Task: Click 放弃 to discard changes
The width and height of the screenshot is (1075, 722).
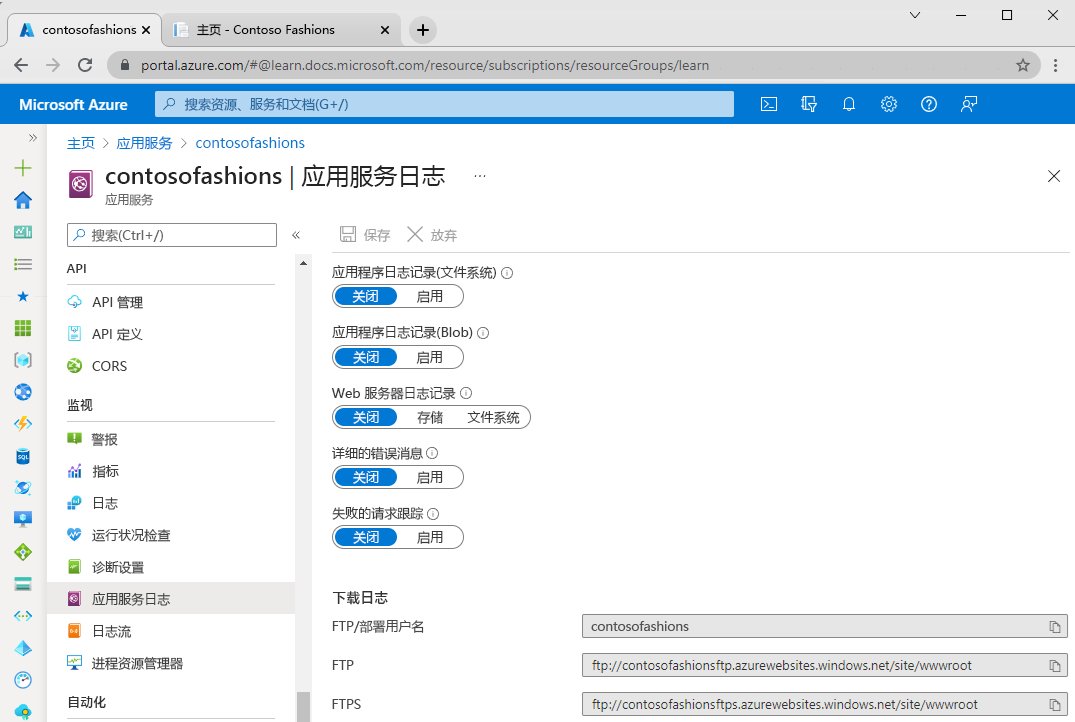Action: (432, 235)
